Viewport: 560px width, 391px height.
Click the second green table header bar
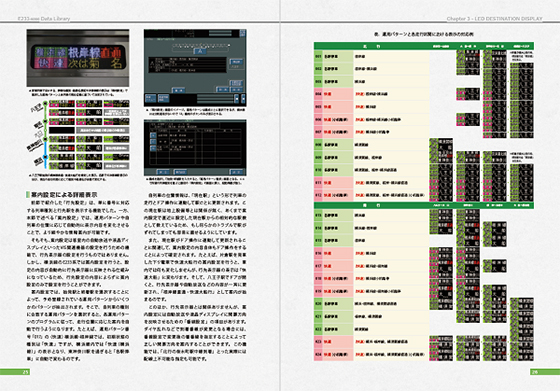[x=424, y=205]
